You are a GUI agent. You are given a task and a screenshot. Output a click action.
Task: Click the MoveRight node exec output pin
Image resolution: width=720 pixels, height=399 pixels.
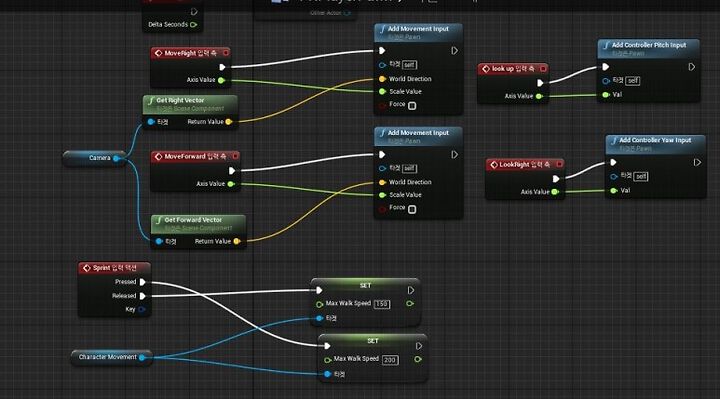tap(222, 67)
